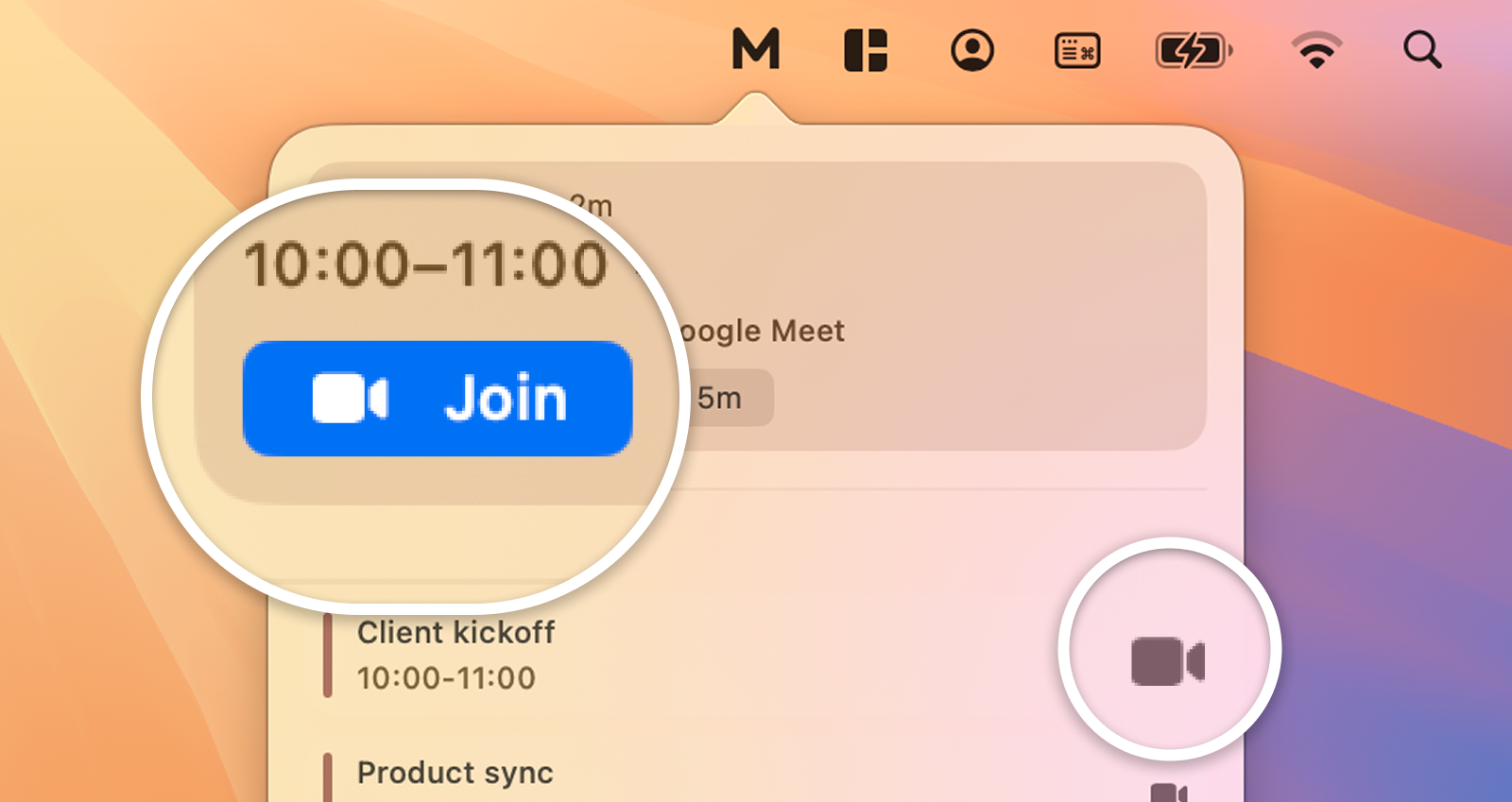
Task: Join the 10:00–11:00 meeting
Action: point(438,399)
